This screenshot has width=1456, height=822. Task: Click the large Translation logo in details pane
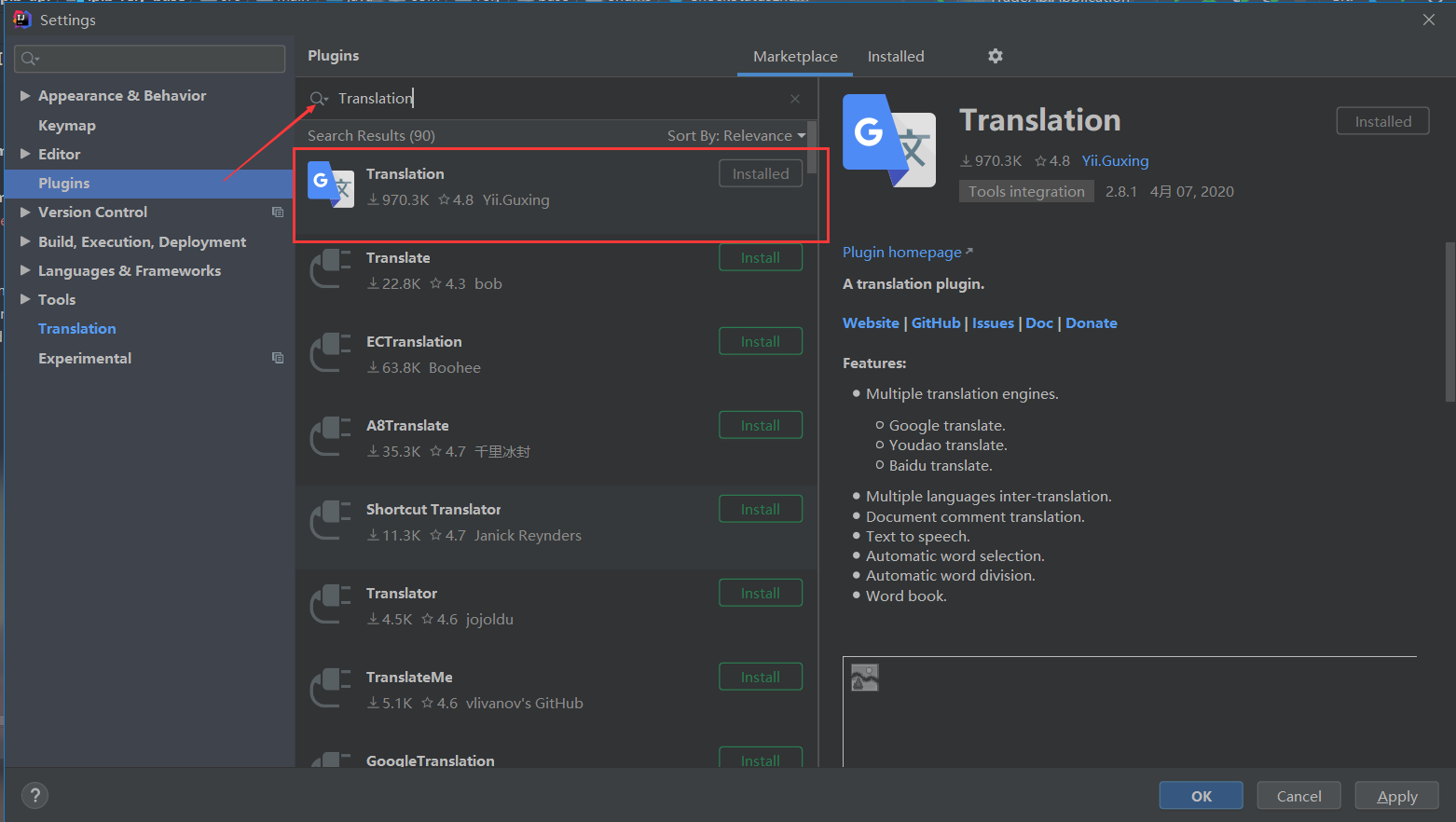pyautogui.click(x=889, y=141)
